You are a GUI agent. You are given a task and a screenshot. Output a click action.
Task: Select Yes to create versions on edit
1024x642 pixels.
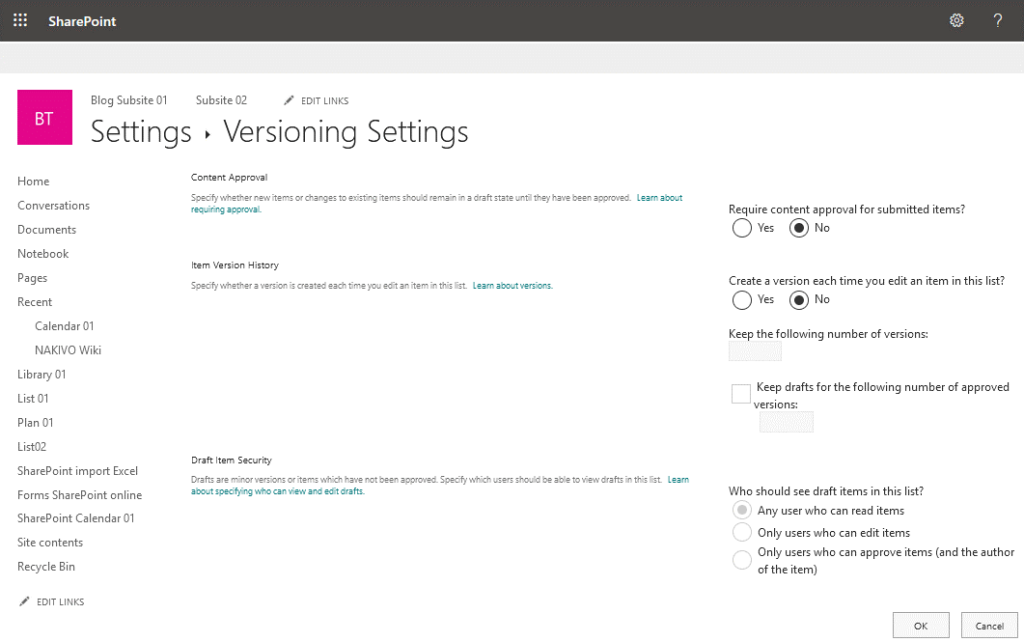point(741,300)
